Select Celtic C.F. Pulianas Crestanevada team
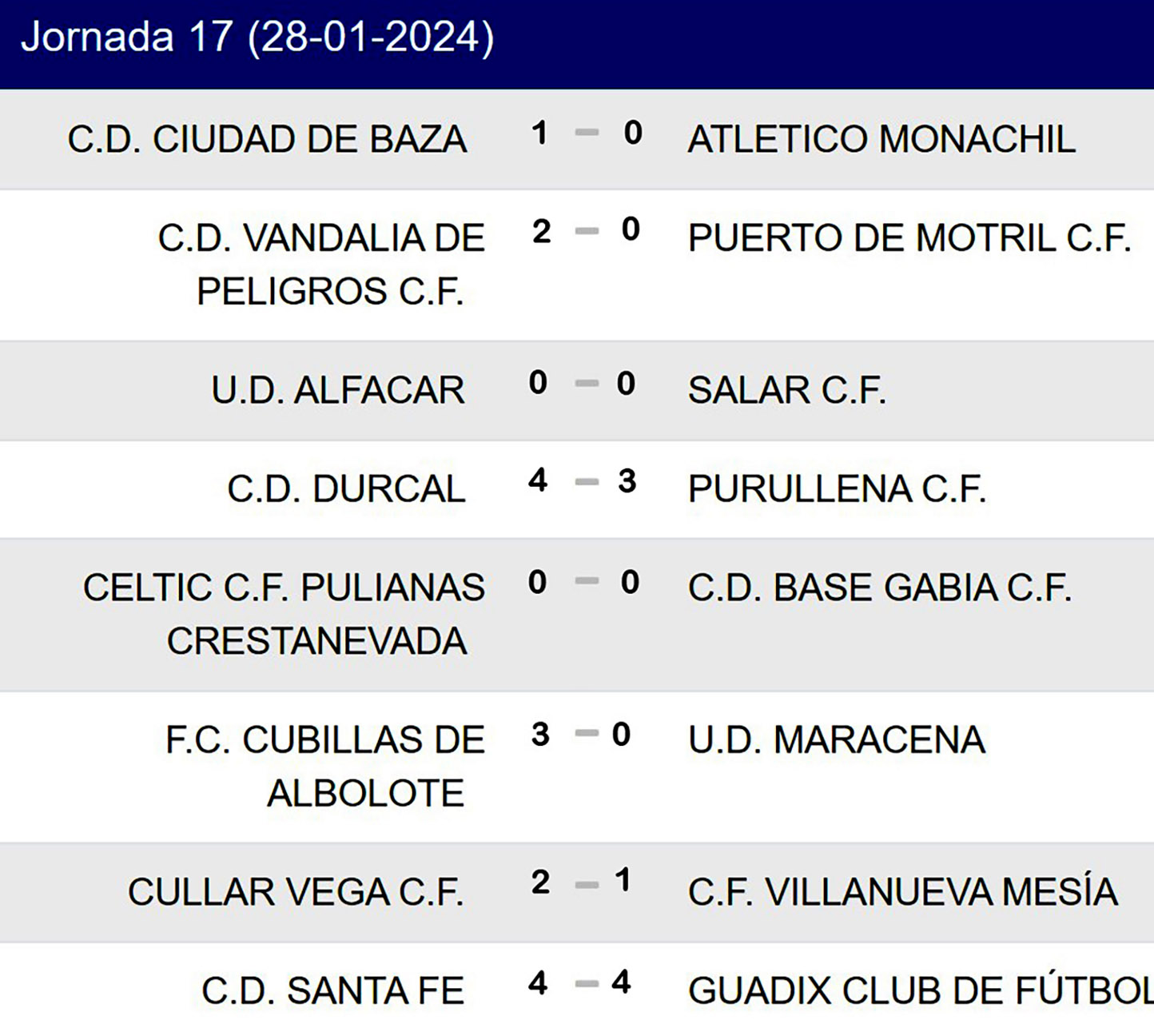This screenshot has height=1036, width=1154. [x=285, y=614]
